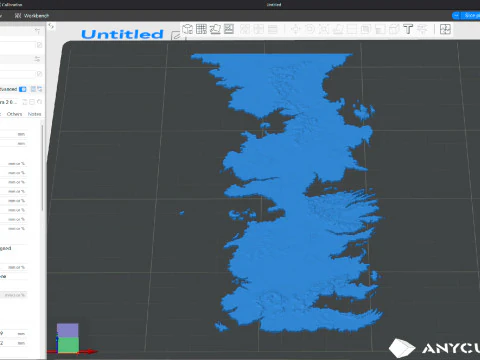
Task: Open the Cut tool
Action: [x=352, y=29]
